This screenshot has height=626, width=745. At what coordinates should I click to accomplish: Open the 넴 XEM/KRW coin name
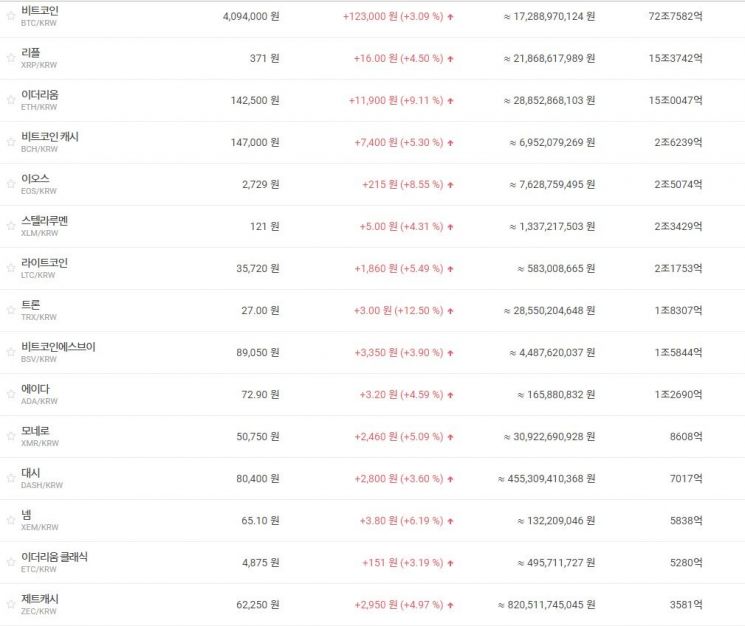click(39, 520)
